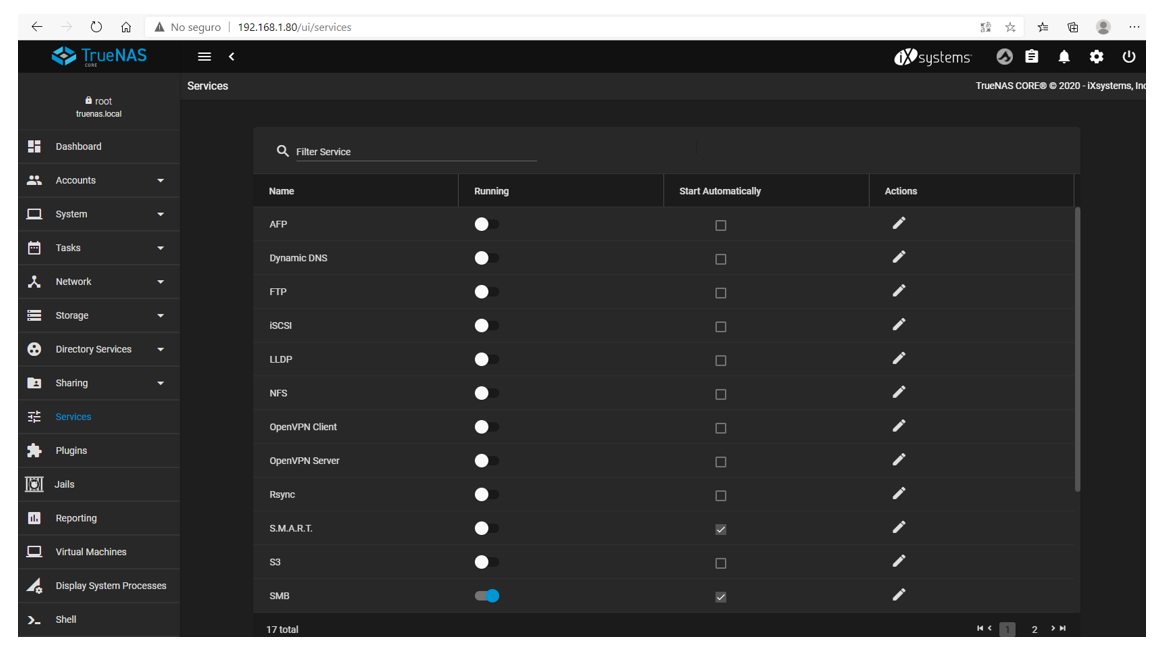Click the filter search magnifier icon
The image size is (1162, 650).
(282, 151)
